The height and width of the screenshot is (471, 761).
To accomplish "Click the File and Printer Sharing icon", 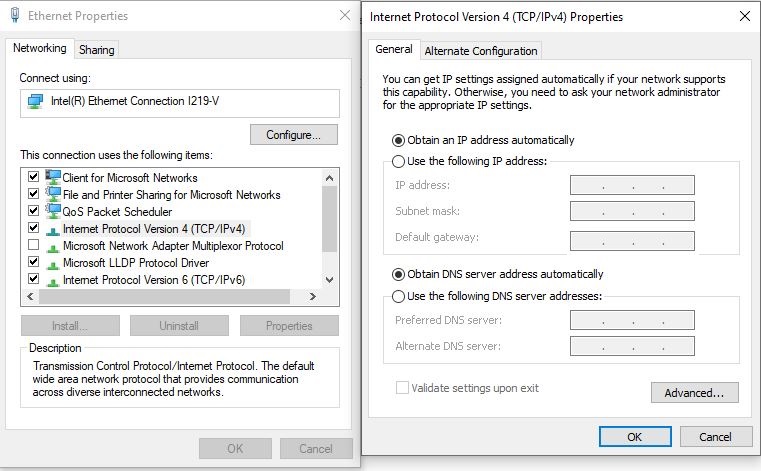I will (x=53, y=194).
